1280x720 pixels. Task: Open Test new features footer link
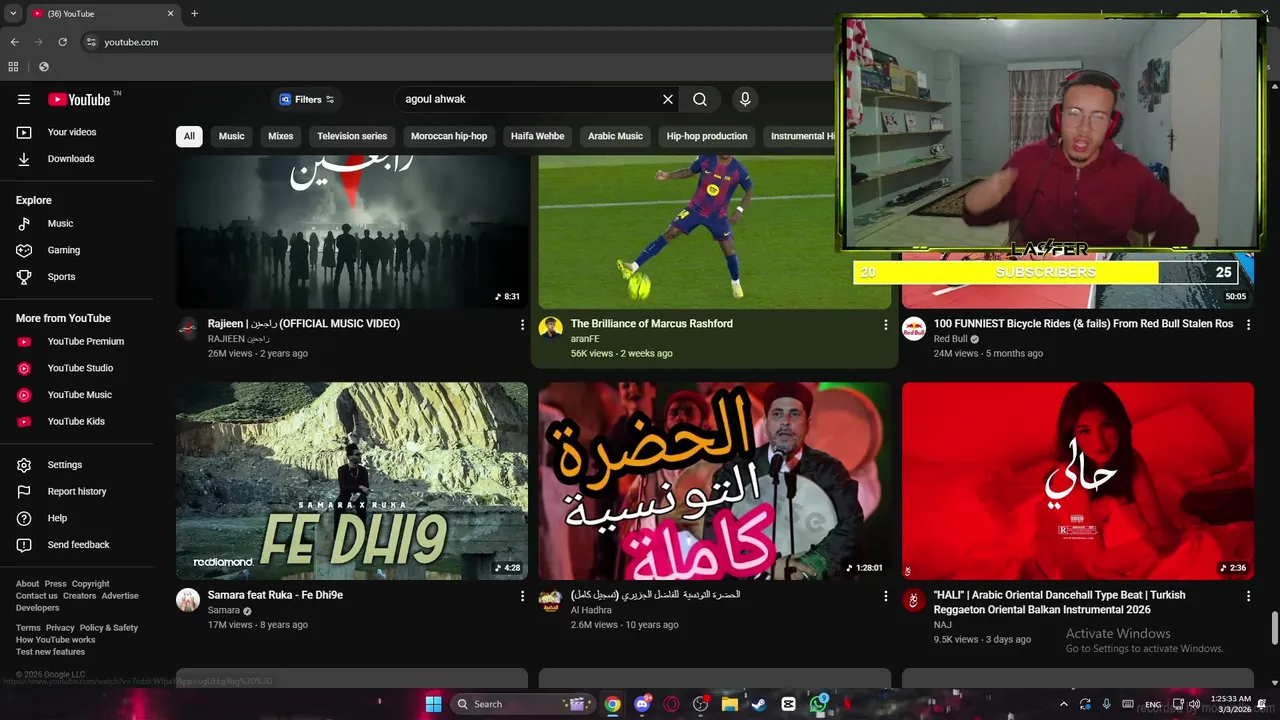pos(50,652)
